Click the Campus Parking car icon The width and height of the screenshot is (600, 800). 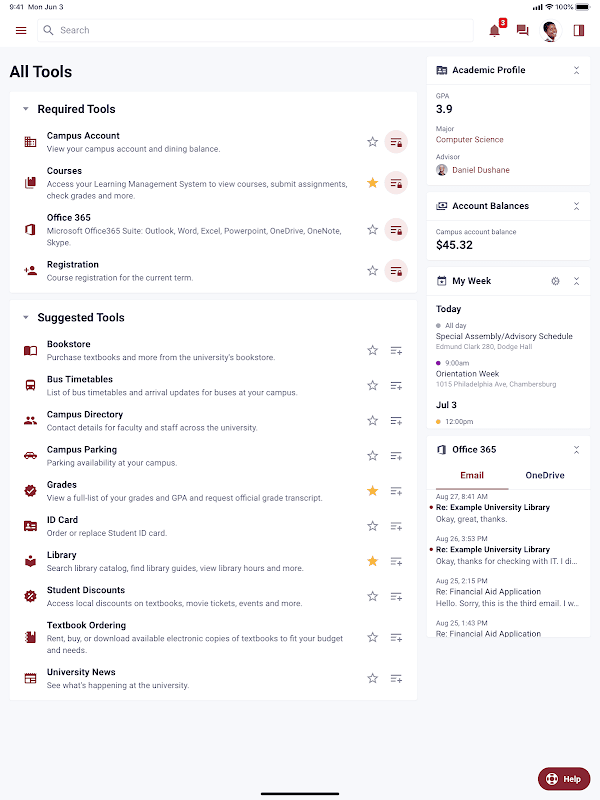click(x=31, y=456)
